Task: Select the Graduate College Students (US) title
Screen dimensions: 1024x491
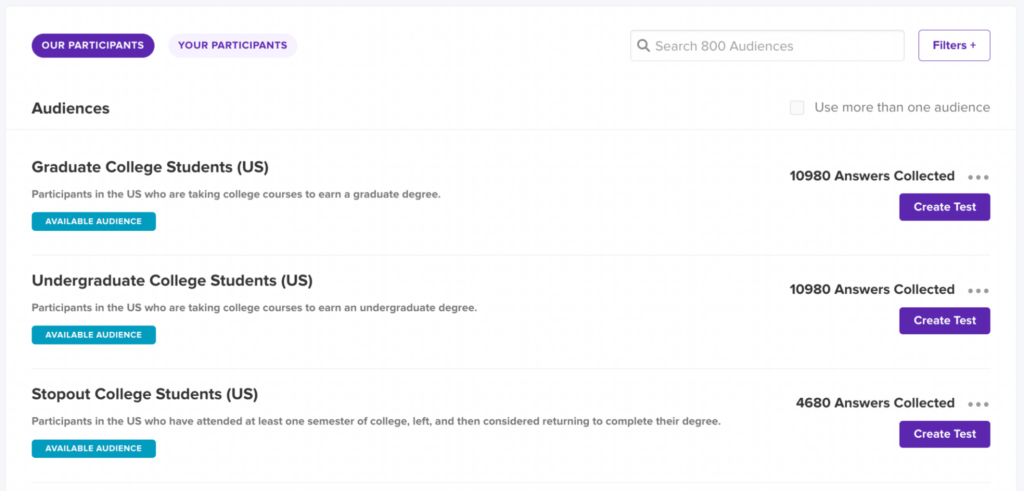Action: coord(150,167)
